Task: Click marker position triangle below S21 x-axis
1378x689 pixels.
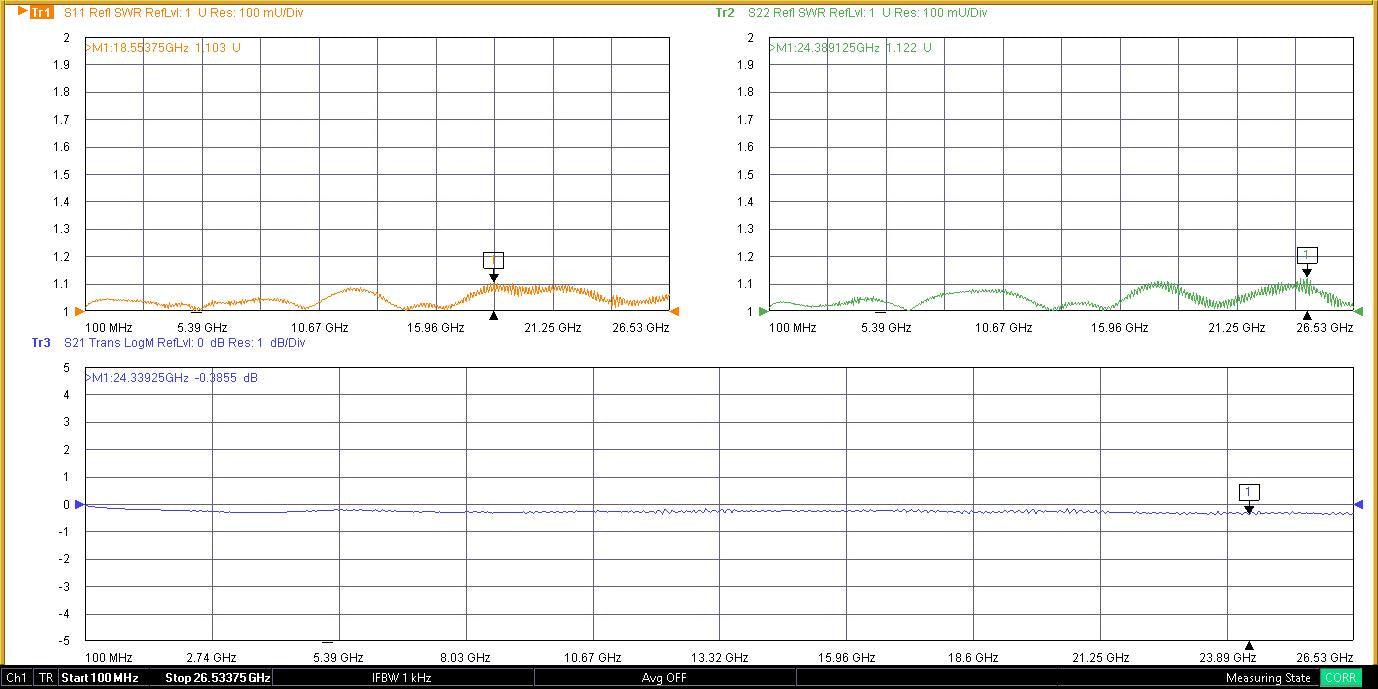Action: click(x=1248, y=645)
